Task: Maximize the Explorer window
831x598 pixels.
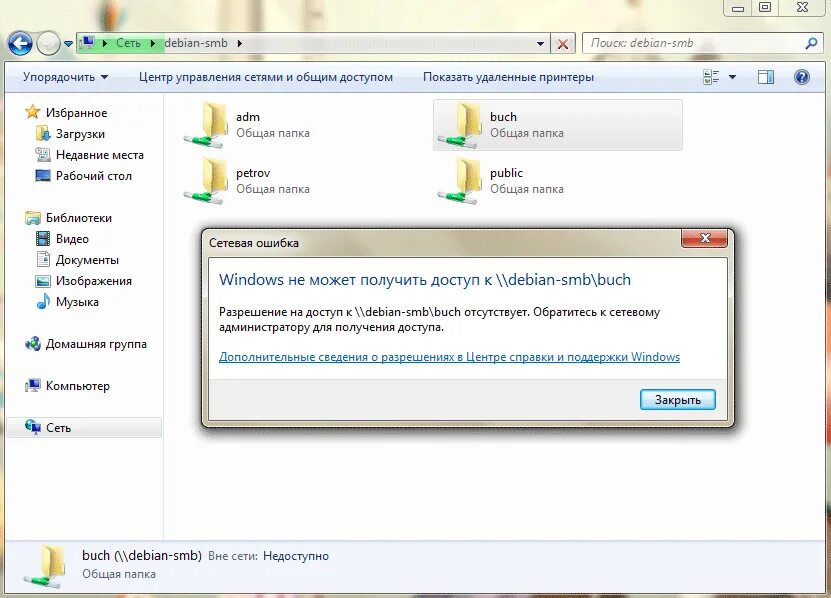Action: click(x=765, y=7)
